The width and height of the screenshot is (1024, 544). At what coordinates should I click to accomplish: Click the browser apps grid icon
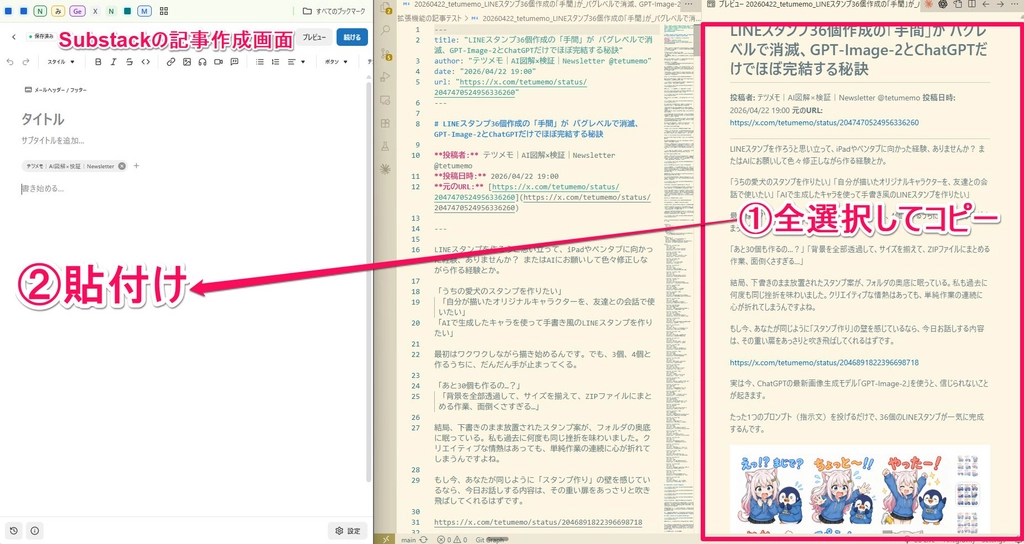(164, 11)
